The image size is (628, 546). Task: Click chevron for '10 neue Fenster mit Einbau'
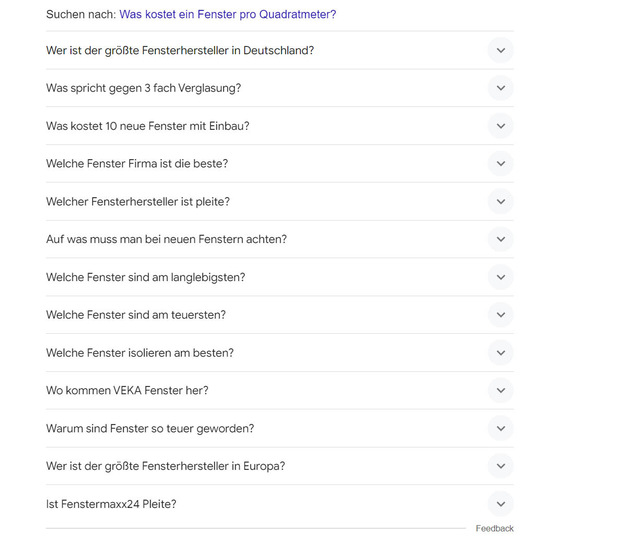tap(501, 126)
